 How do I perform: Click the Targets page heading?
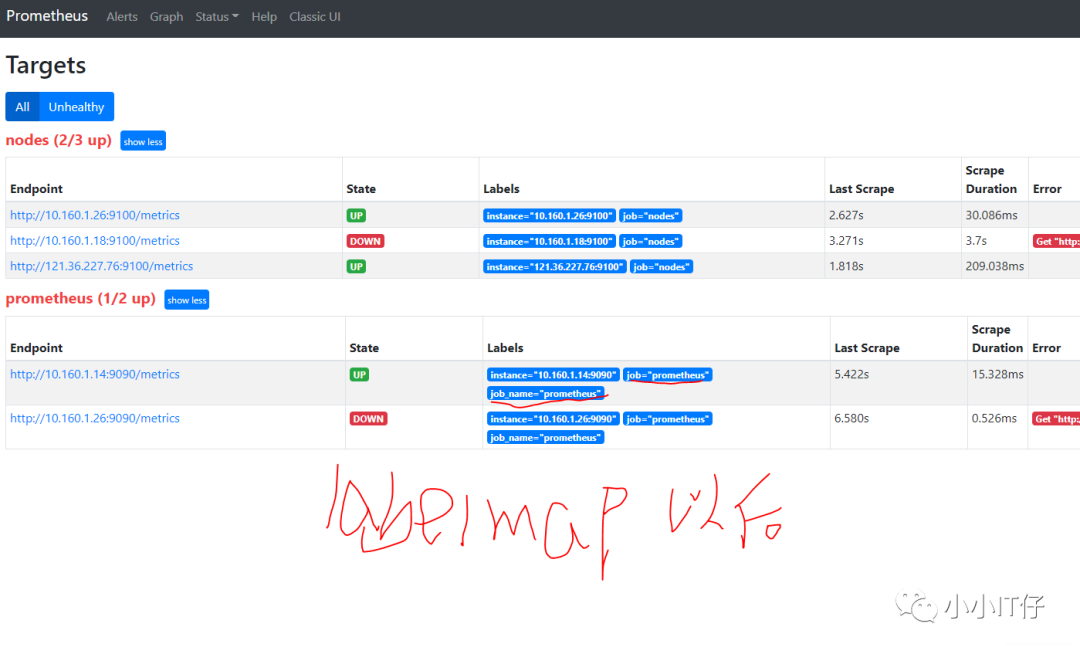pos(46,65)
